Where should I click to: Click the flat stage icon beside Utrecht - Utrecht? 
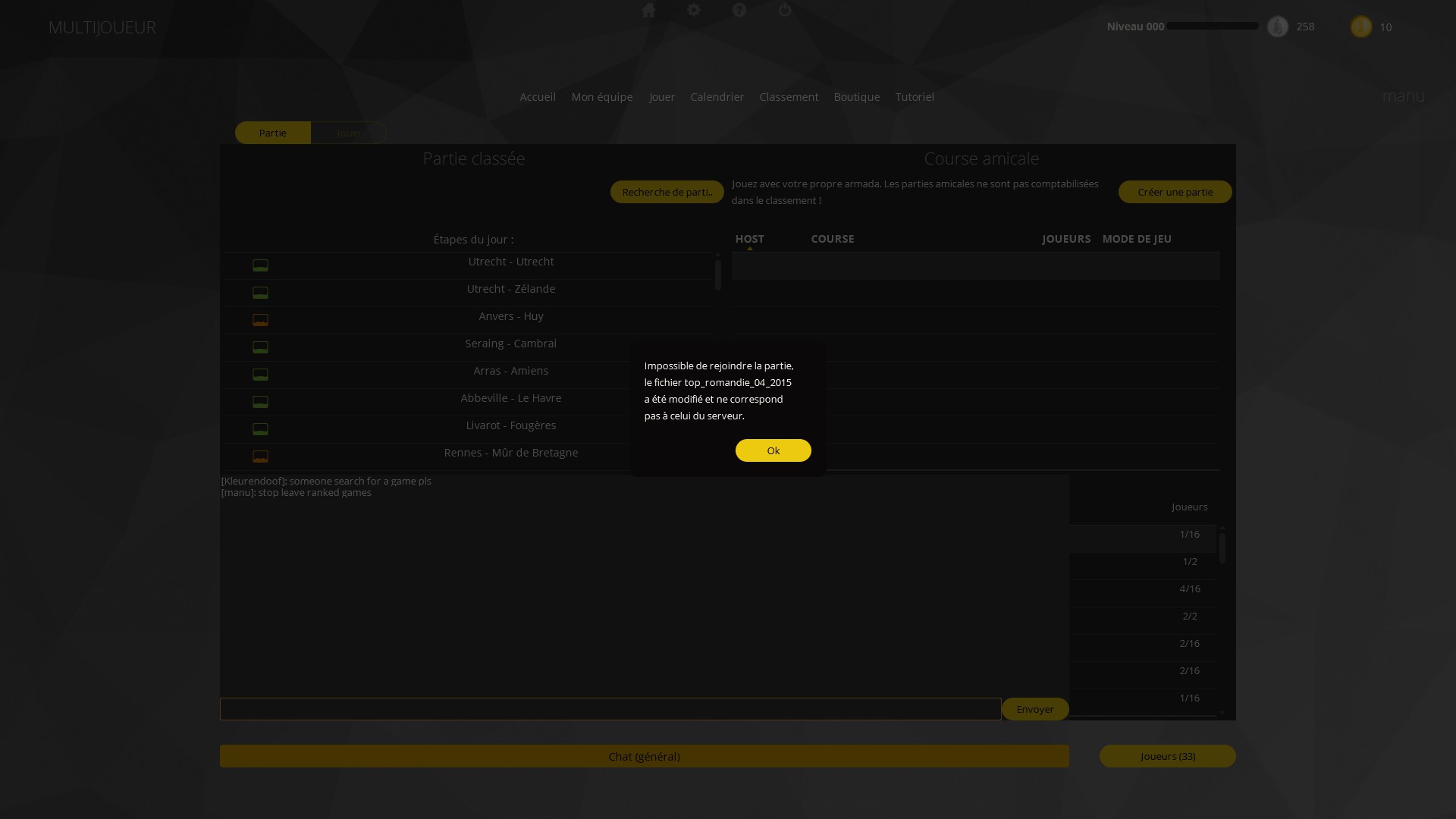260,265
